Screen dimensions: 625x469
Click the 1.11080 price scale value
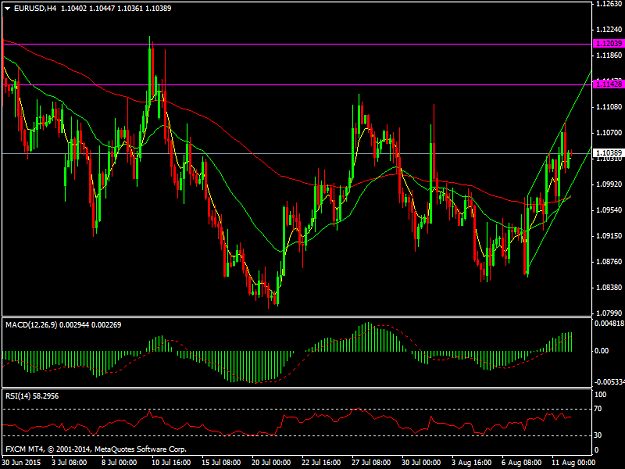click(609, 107)
